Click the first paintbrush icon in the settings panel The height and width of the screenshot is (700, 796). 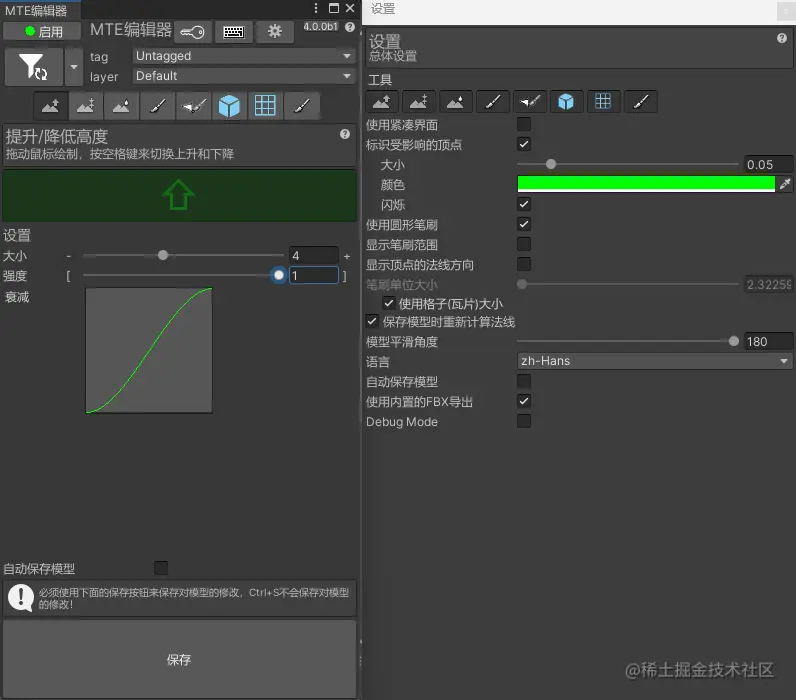492,102
